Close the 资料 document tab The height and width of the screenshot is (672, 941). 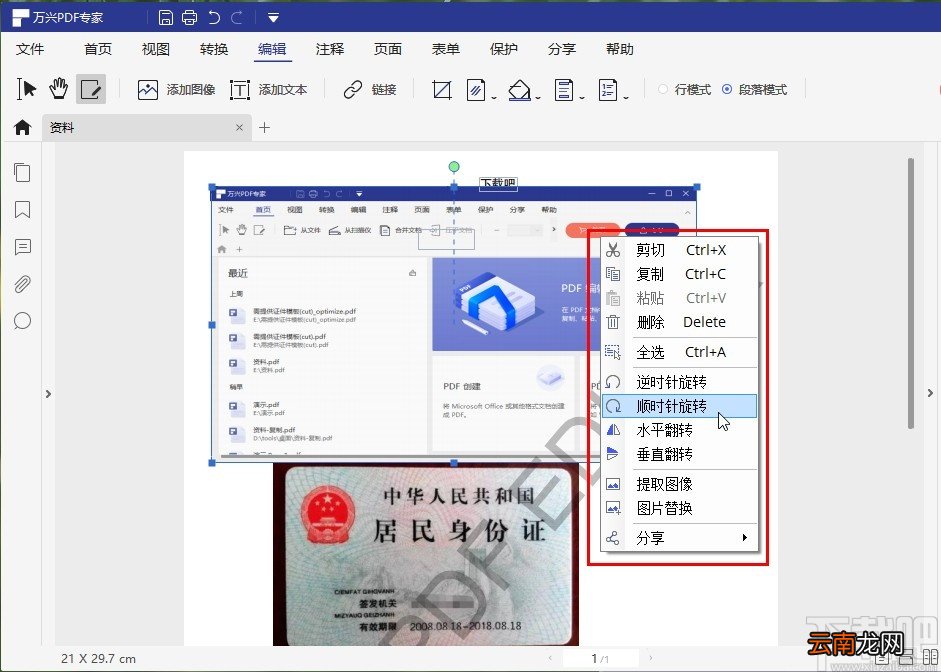pyautogui.click(x=239, y=127)
